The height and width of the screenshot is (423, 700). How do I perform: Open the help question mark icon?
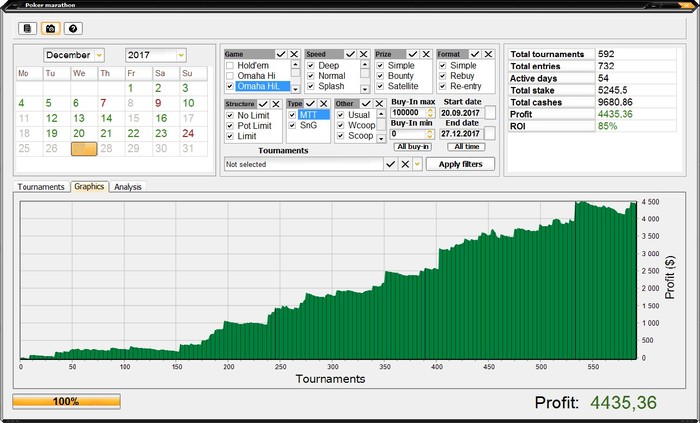[73, 29]
